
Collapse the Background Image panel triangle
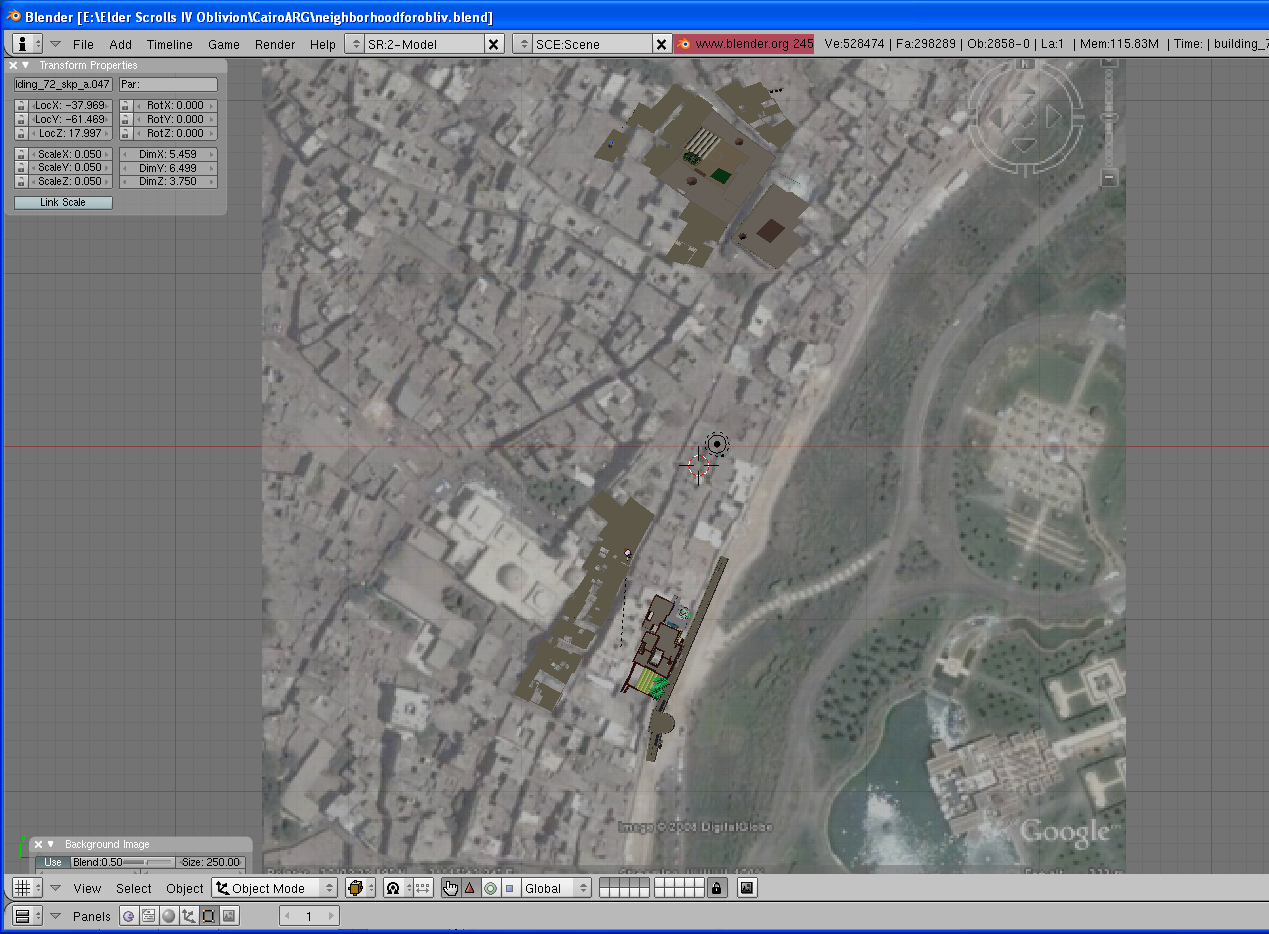pyautogui.click(x=51, y=844)
